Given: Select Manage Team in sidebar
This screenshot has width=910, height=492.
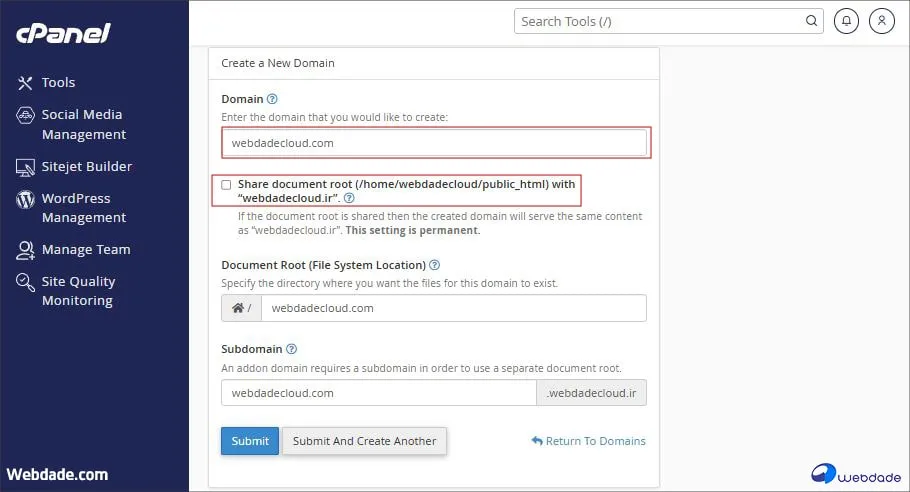Looking at the screenshot, I should 85,250.
